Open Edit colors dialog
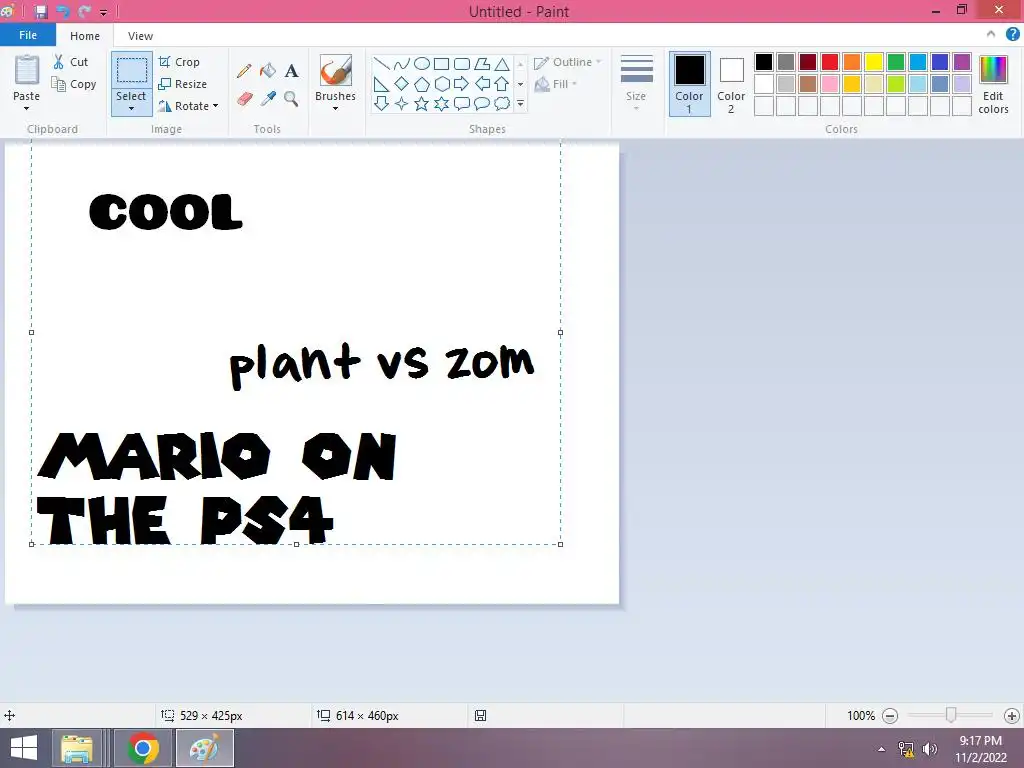 [x=993, y=84]
